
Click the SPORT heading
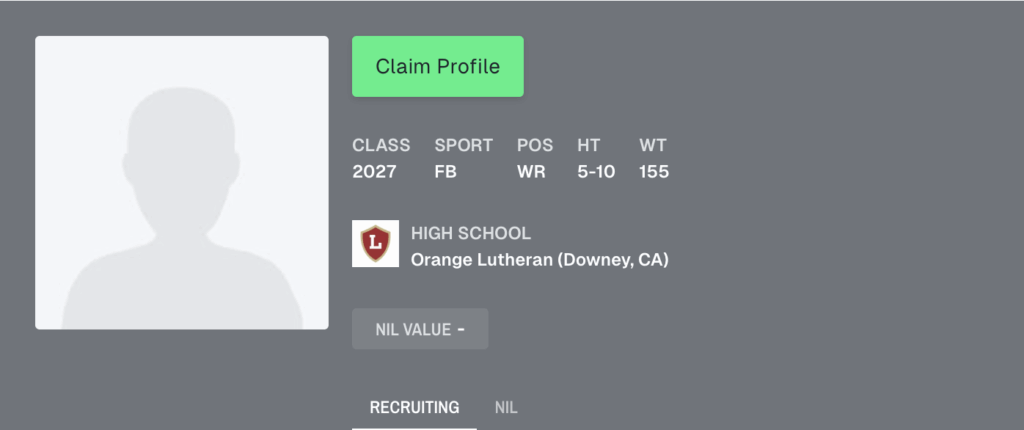(x=464, y=145)
